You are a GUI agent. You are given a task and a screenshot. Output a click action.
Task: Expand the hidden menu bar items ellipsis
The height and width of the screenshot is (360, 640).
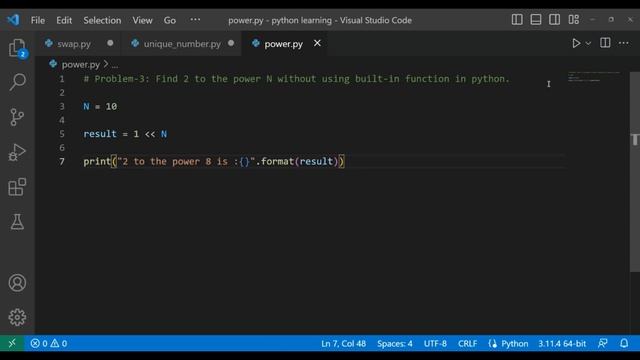[x=195, y=20]
